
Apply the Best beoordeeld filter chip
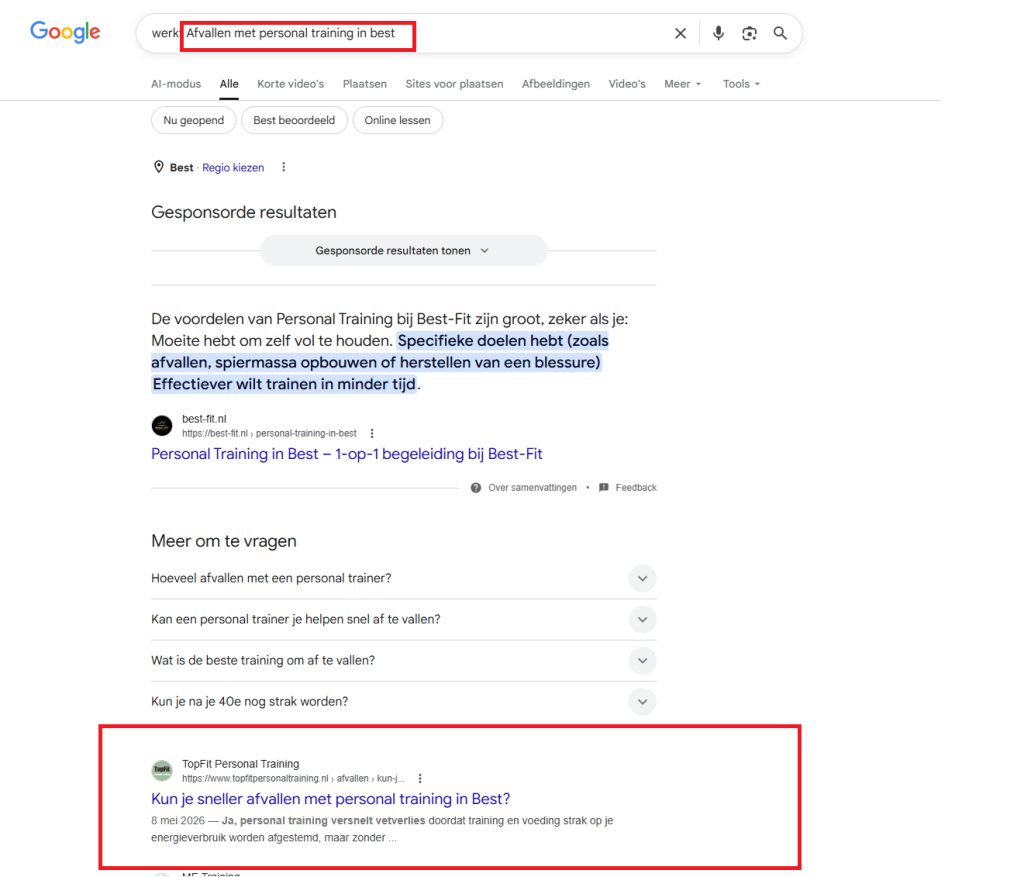pyautogui.click(x=294, y=120)
